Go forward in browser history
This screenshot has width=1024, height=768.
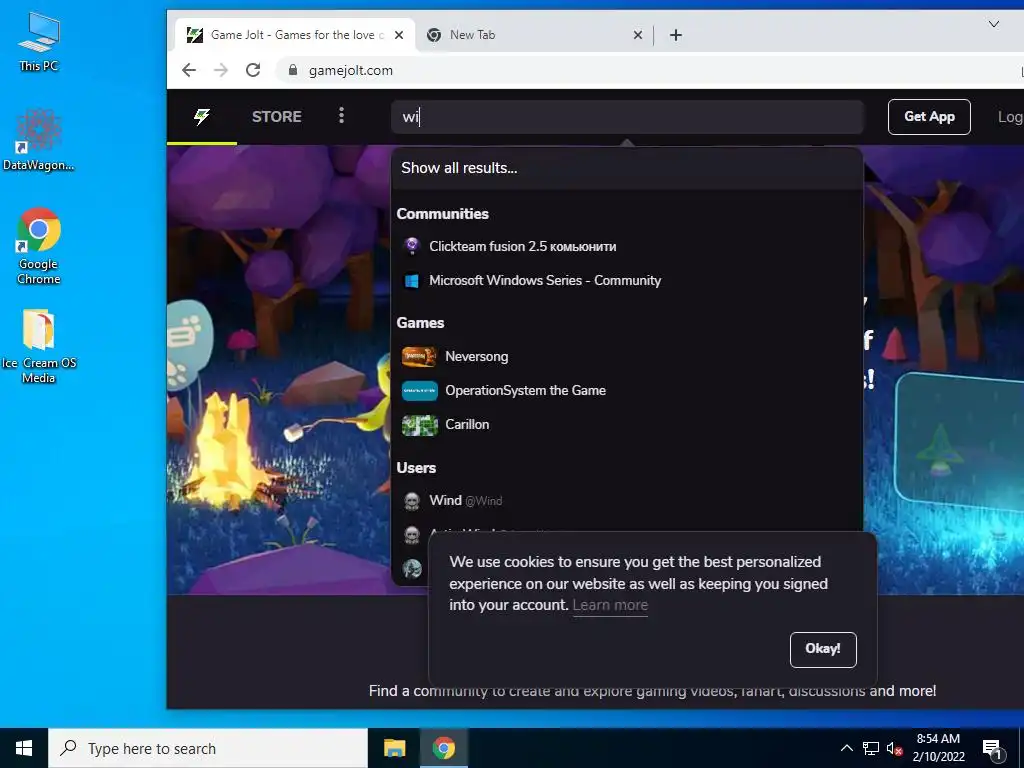221,70
